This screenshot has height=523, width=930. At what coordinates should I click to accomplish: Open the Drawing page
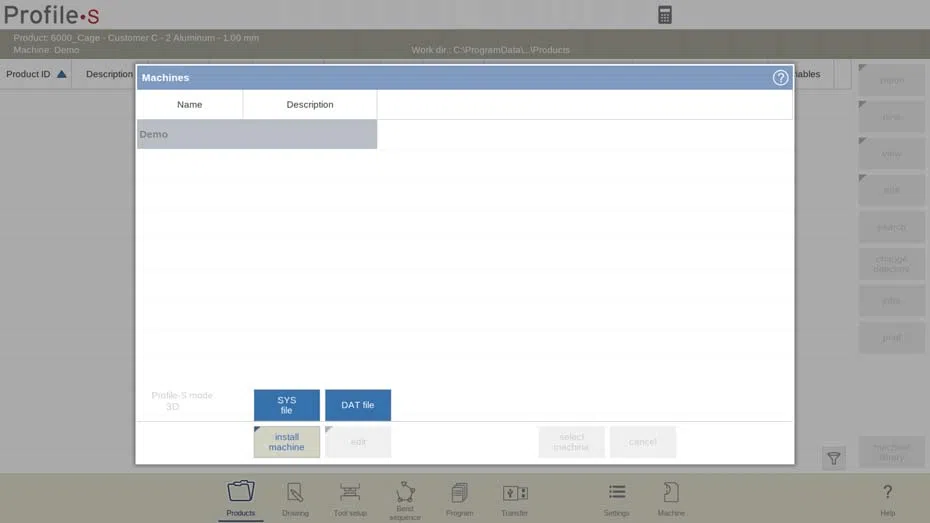coord(295,499)
